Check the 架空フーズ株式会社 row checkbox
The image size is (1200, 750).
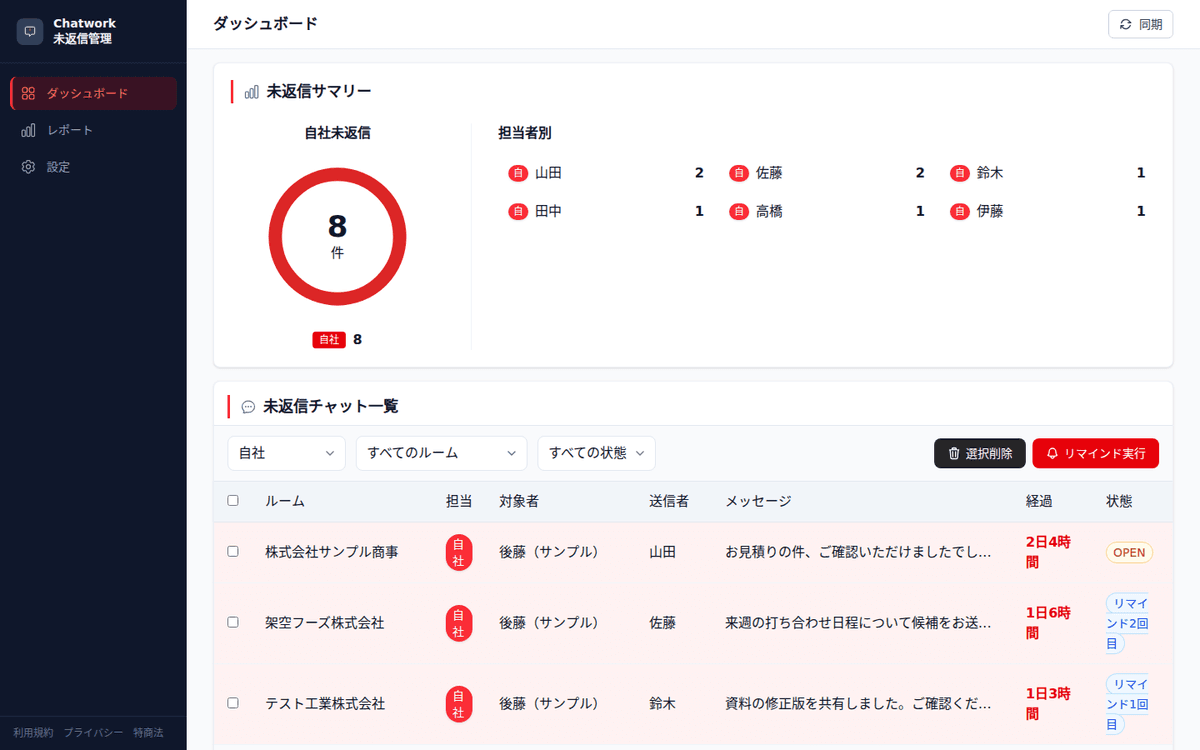click(233, 623)
